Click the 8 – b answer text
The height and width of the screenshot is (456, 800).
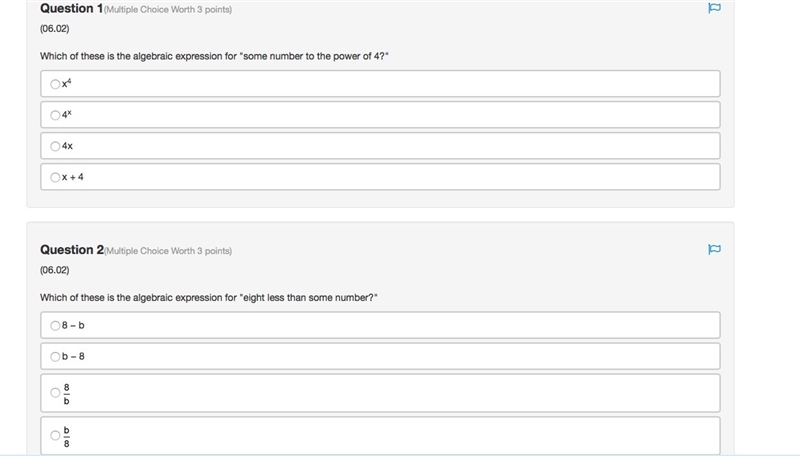pos(73,325)
